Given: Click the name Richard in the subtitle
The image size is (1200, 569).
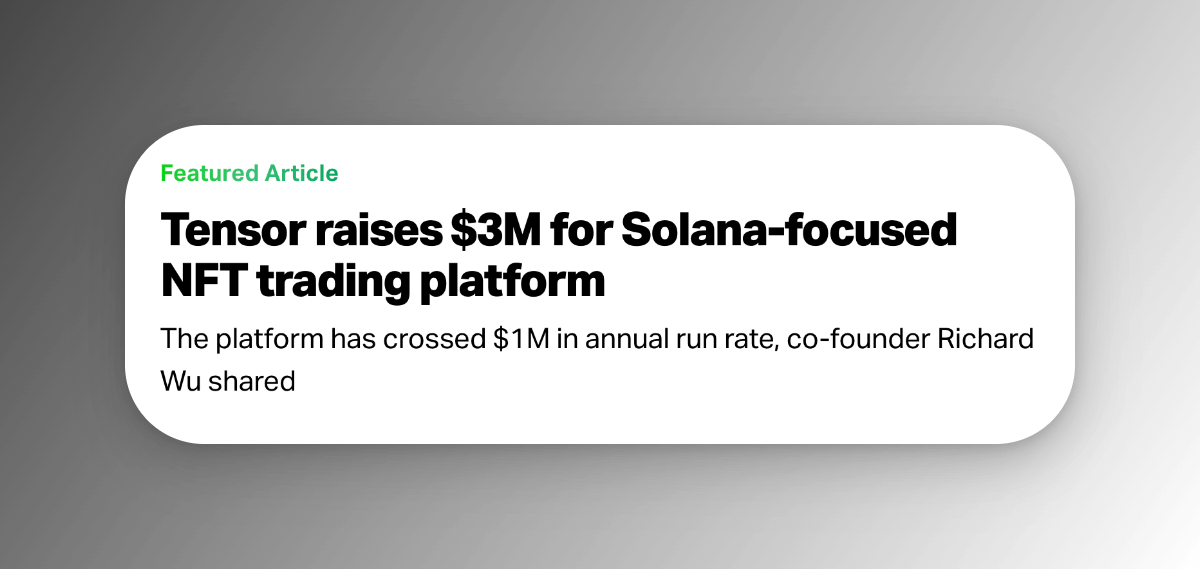Looking at the screenshot, I should (x=984, y=338).
